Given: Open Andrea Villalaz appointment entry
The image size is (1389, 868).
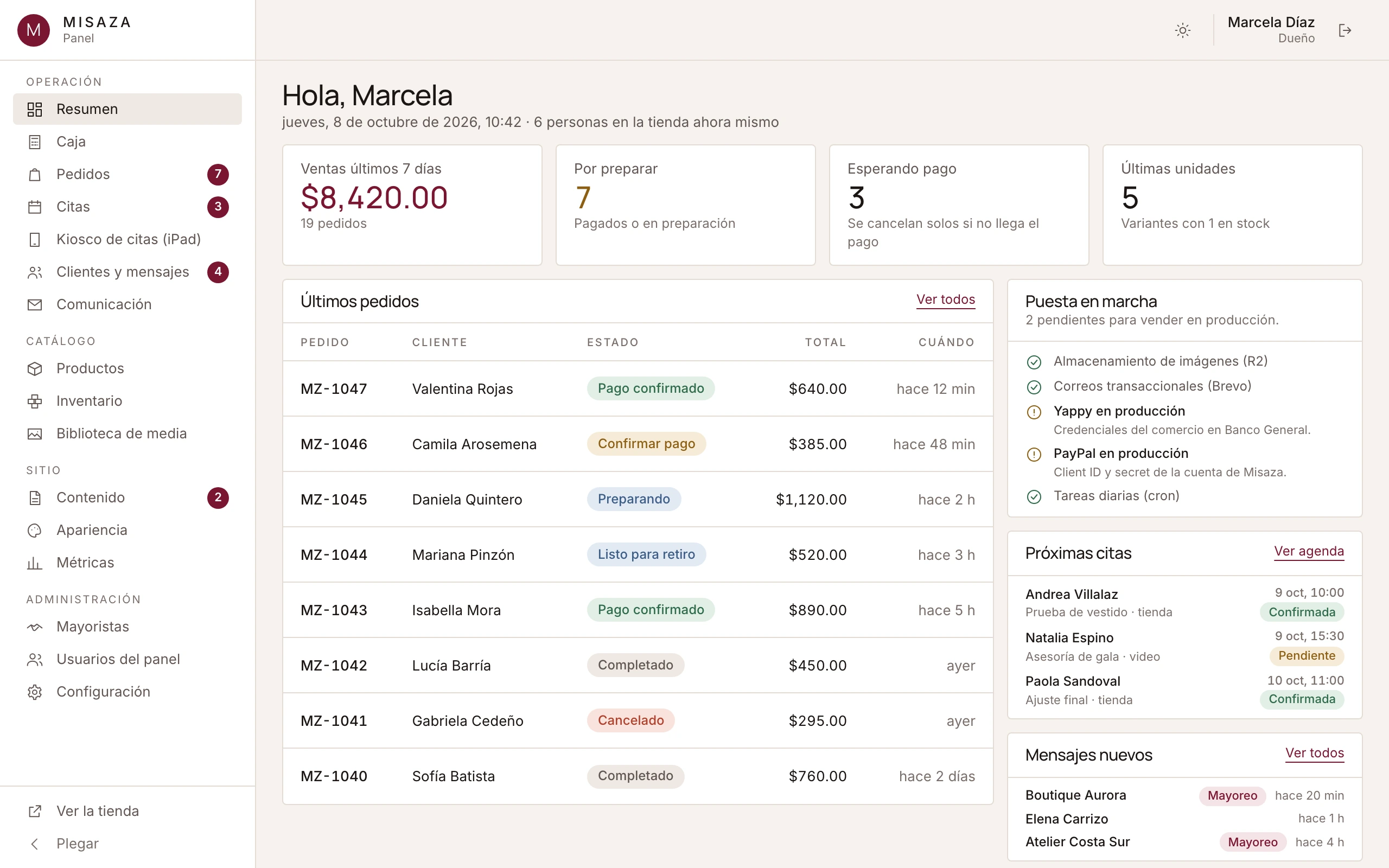Looking at the screenshot, I should (x=1184, y=603).
